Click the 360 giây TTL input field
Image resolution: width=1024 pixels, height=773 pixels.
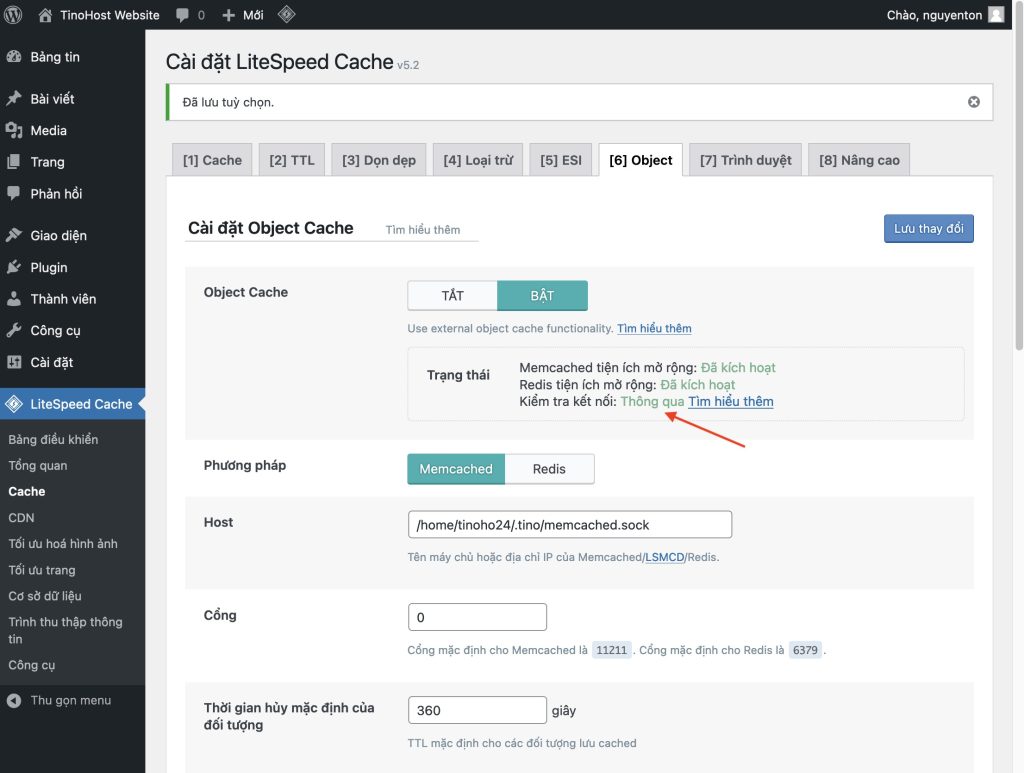pos(477,710)
